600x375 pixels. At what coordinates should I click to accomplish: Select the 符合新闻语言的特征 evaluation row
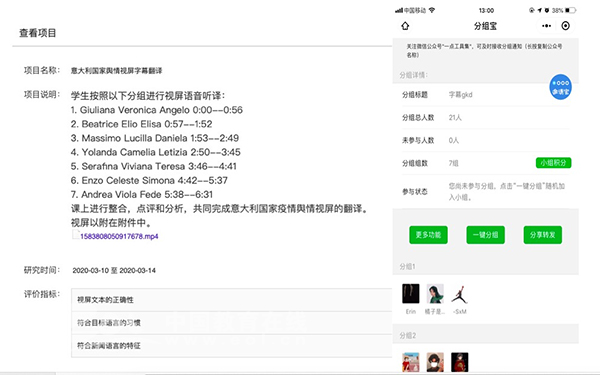[232, 346]
